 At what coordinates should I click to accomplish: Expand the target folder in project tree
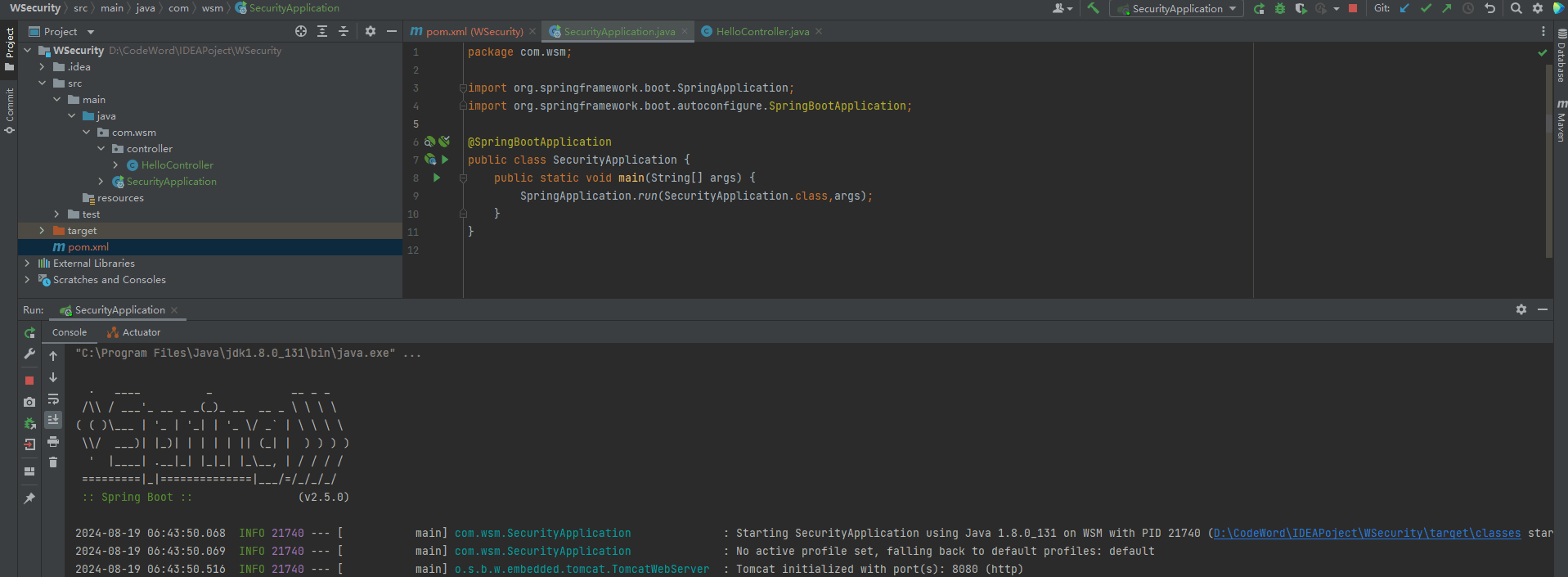[42, 231]
